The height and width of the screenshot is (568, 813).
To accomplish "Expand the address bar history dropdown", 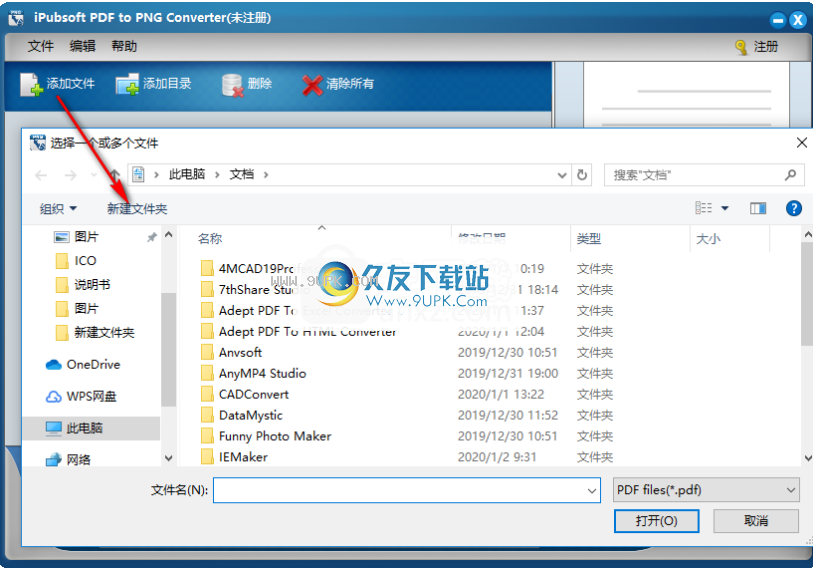I will tap(562, 175).
